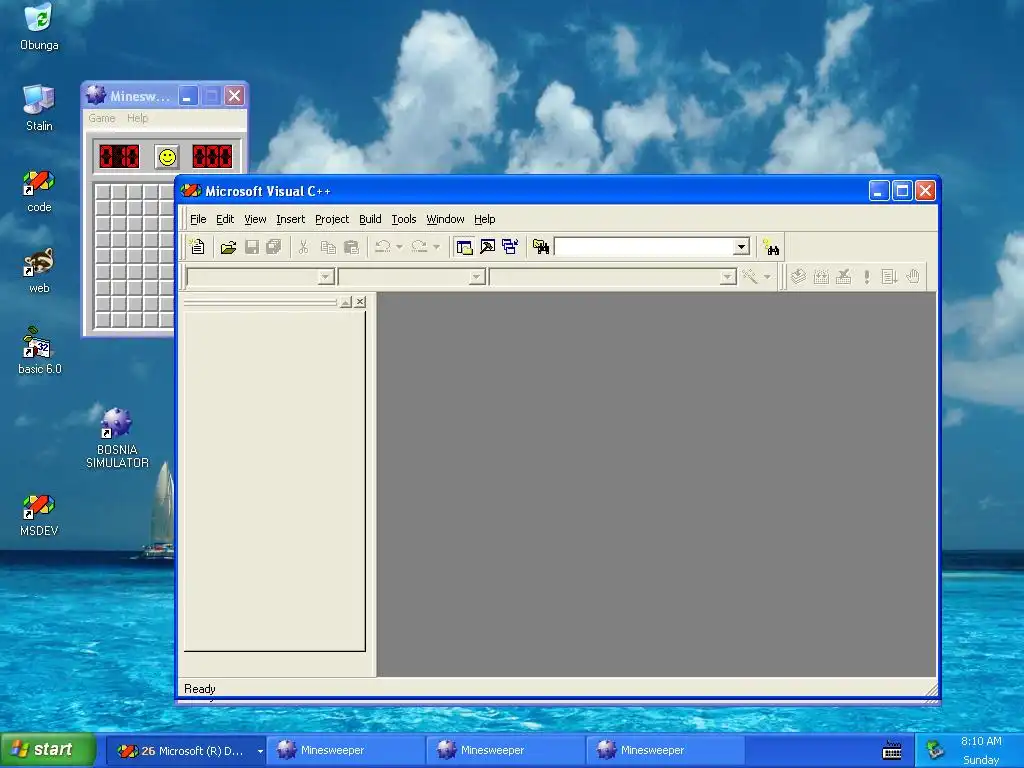Click the Compile icon in Build toolbar
Image resolution: width=1024 pixels, height=768 pixels.
click(798, 277)
